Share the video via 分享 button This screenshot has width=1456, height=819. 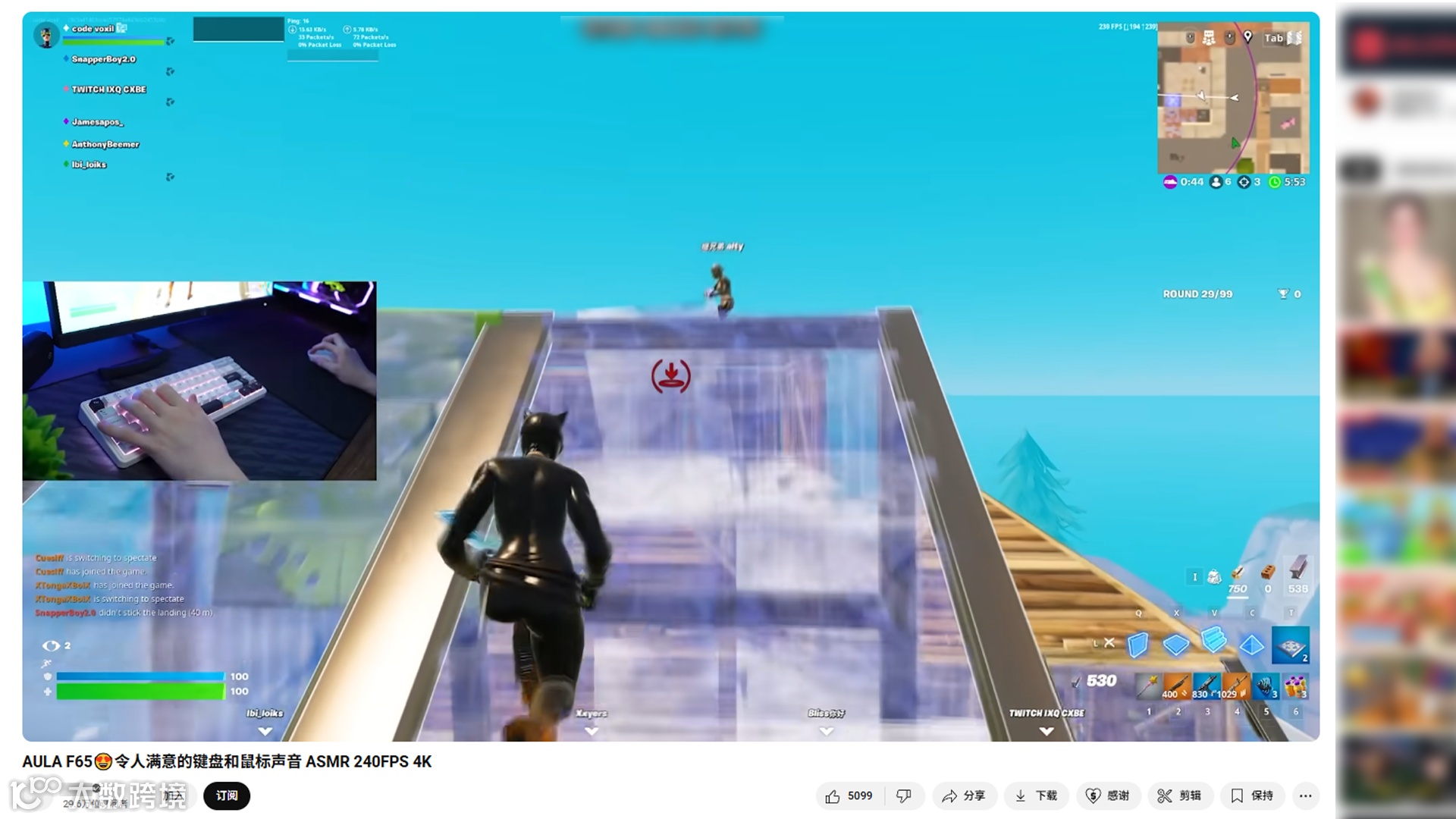point(964,795)
